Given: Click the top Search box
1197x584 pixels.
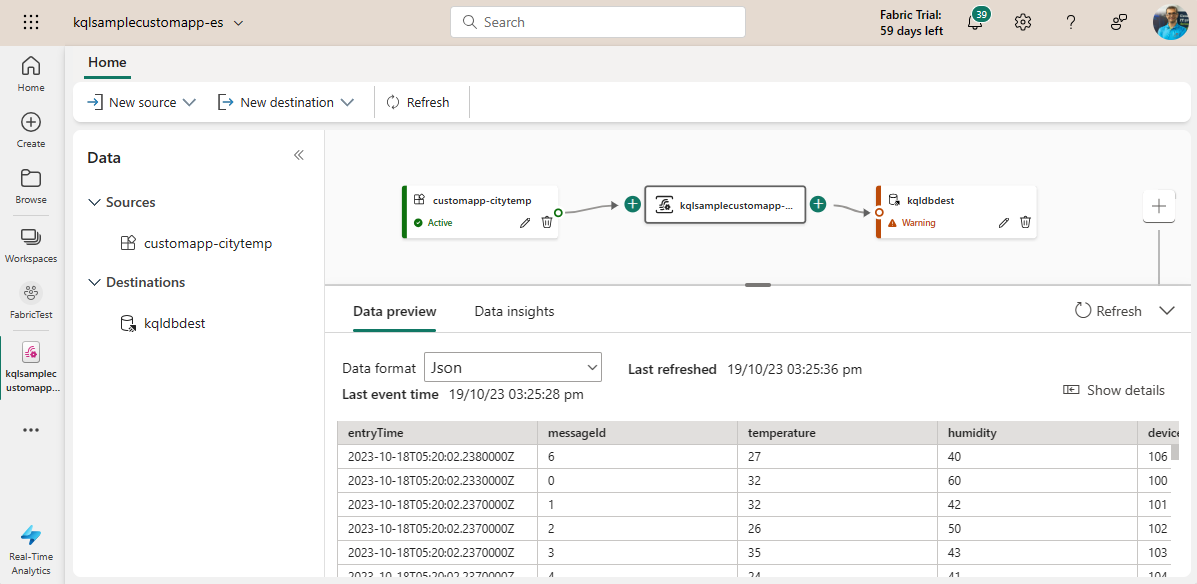Looking at the screenshot, I should [x=597, y=22].
